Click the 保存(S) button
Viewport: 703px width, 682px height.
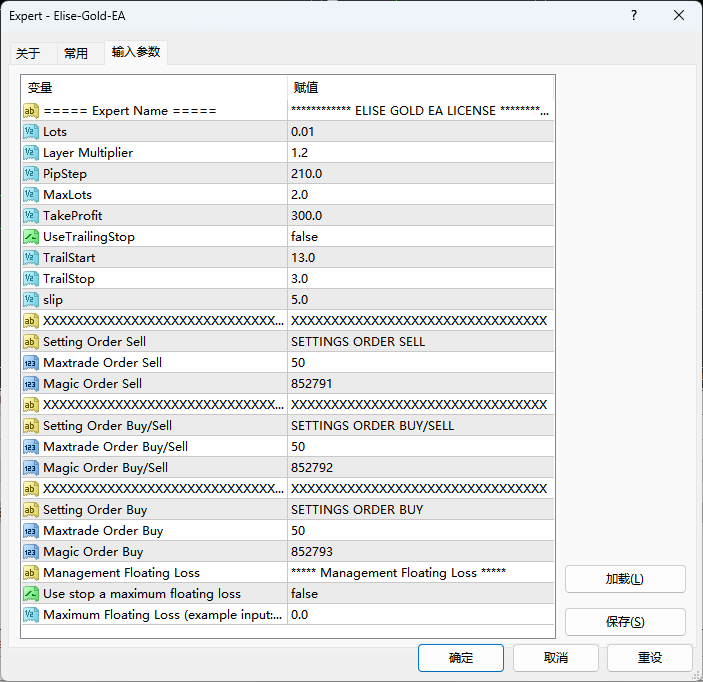625,622
